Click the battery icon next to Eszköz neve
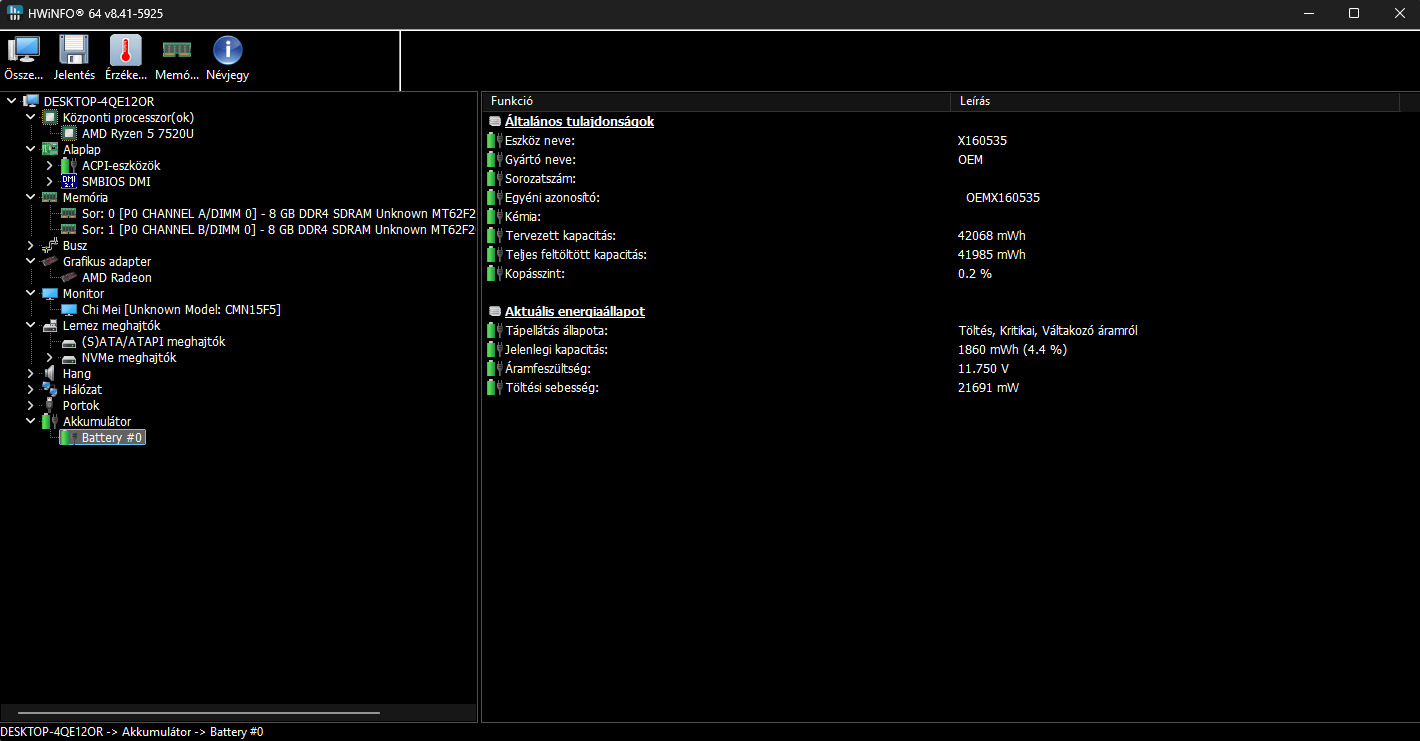 494,141
